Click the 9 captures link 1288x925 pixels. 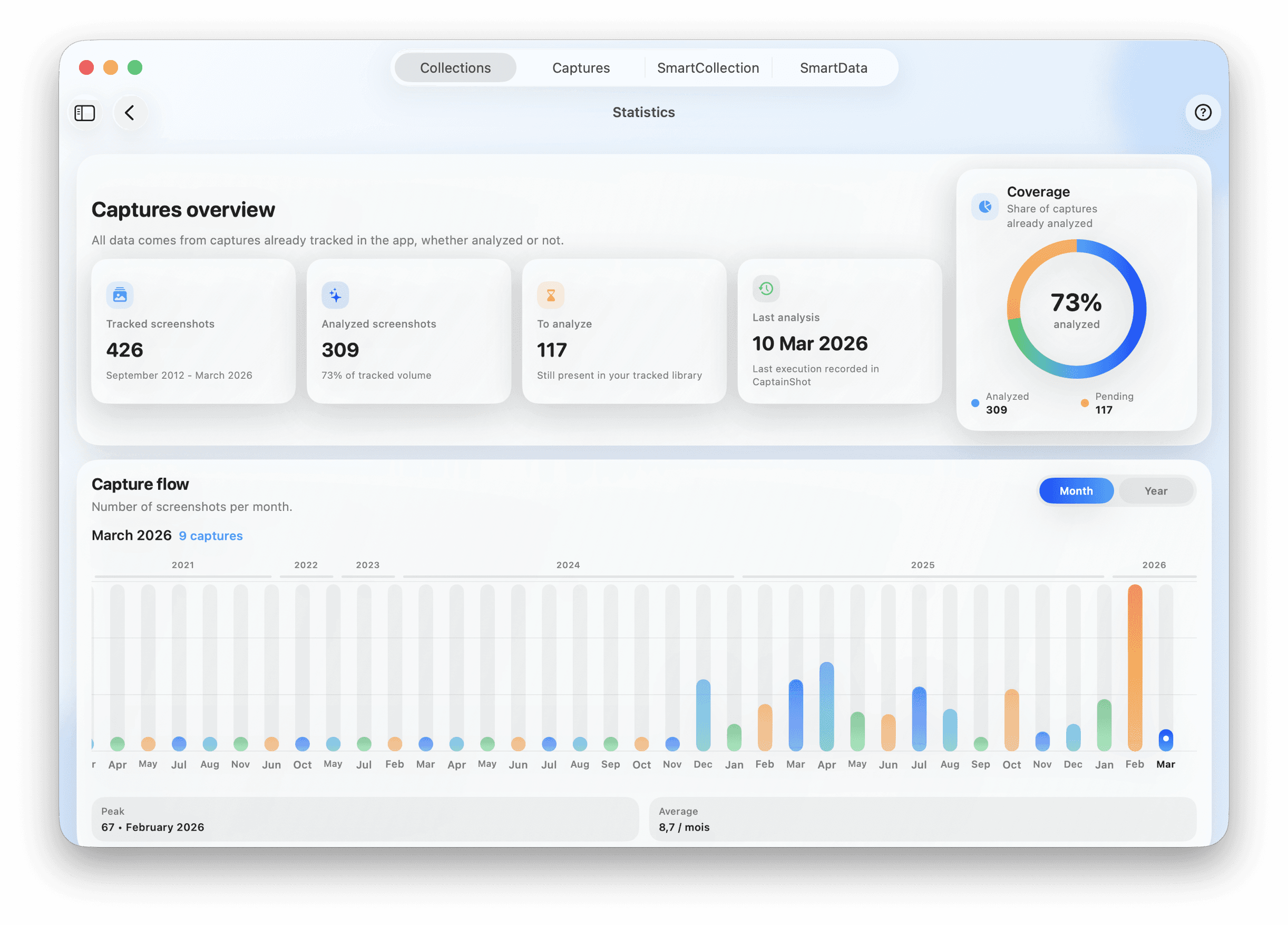[x=211, y=536]
